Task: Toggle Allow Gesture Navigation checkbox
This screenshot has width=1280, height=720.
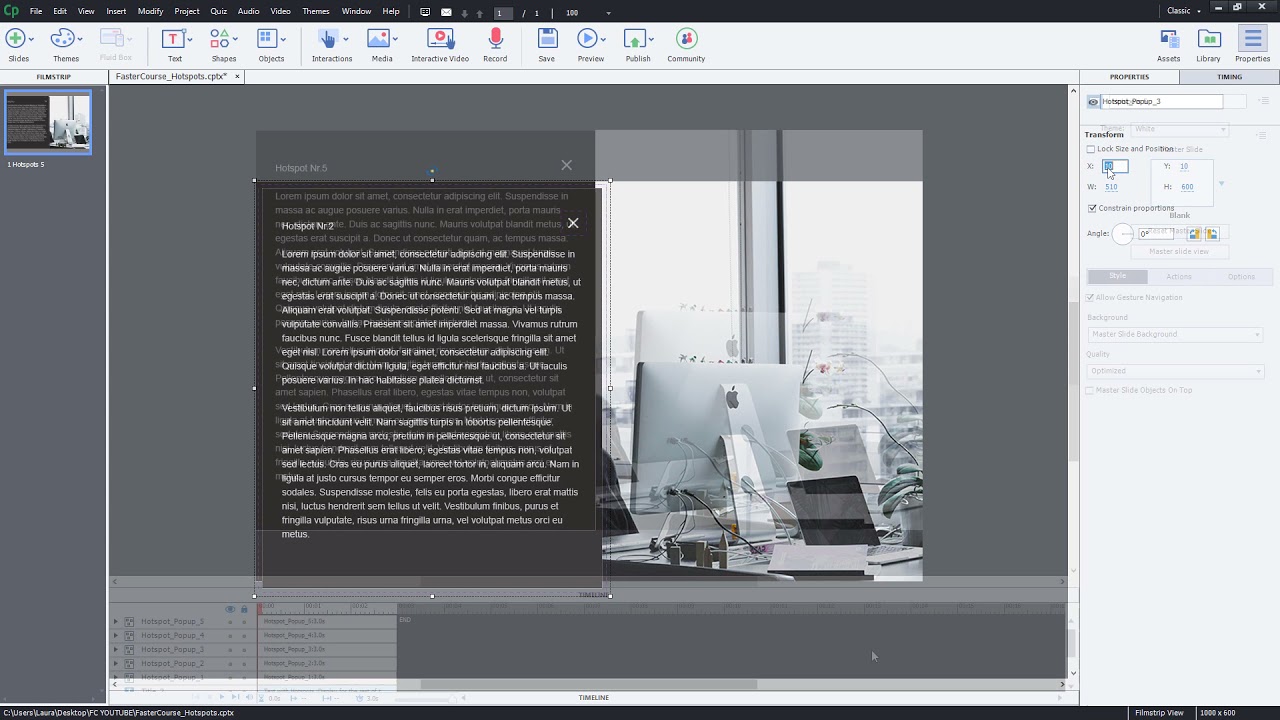Action: (1091, 297)
